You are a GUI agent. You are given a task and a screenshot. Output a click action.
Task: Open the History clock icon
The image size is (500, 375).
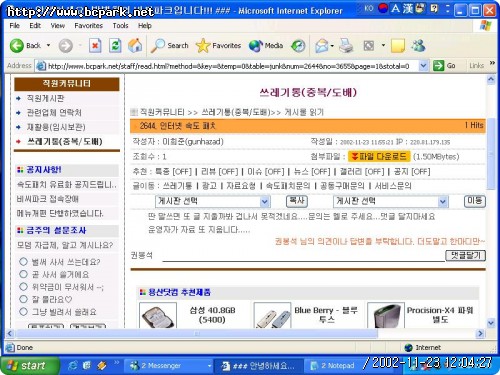point(298,46)
